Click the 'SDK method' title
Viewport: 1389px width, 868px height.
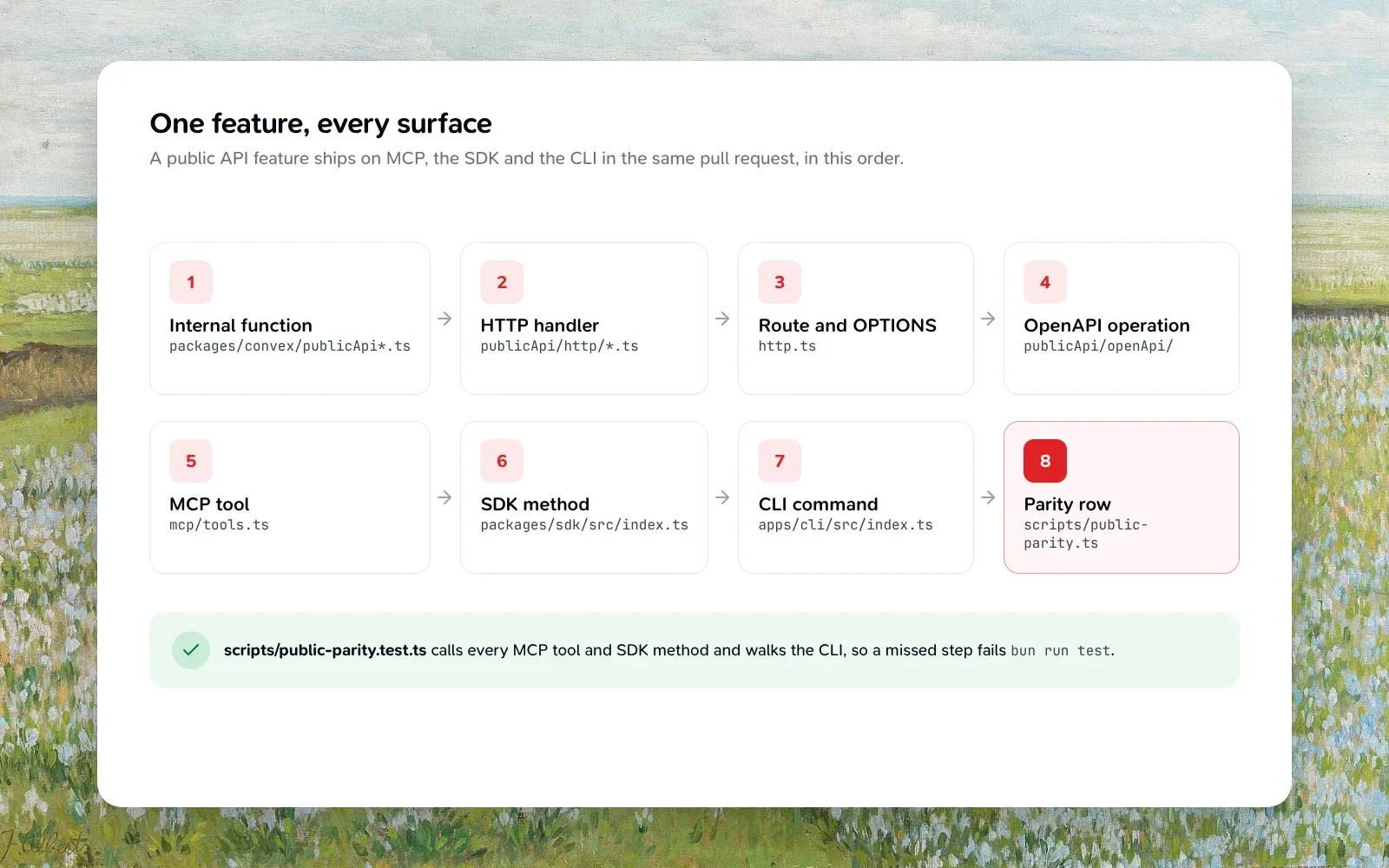pyautogui.click(x=535, y=504)
